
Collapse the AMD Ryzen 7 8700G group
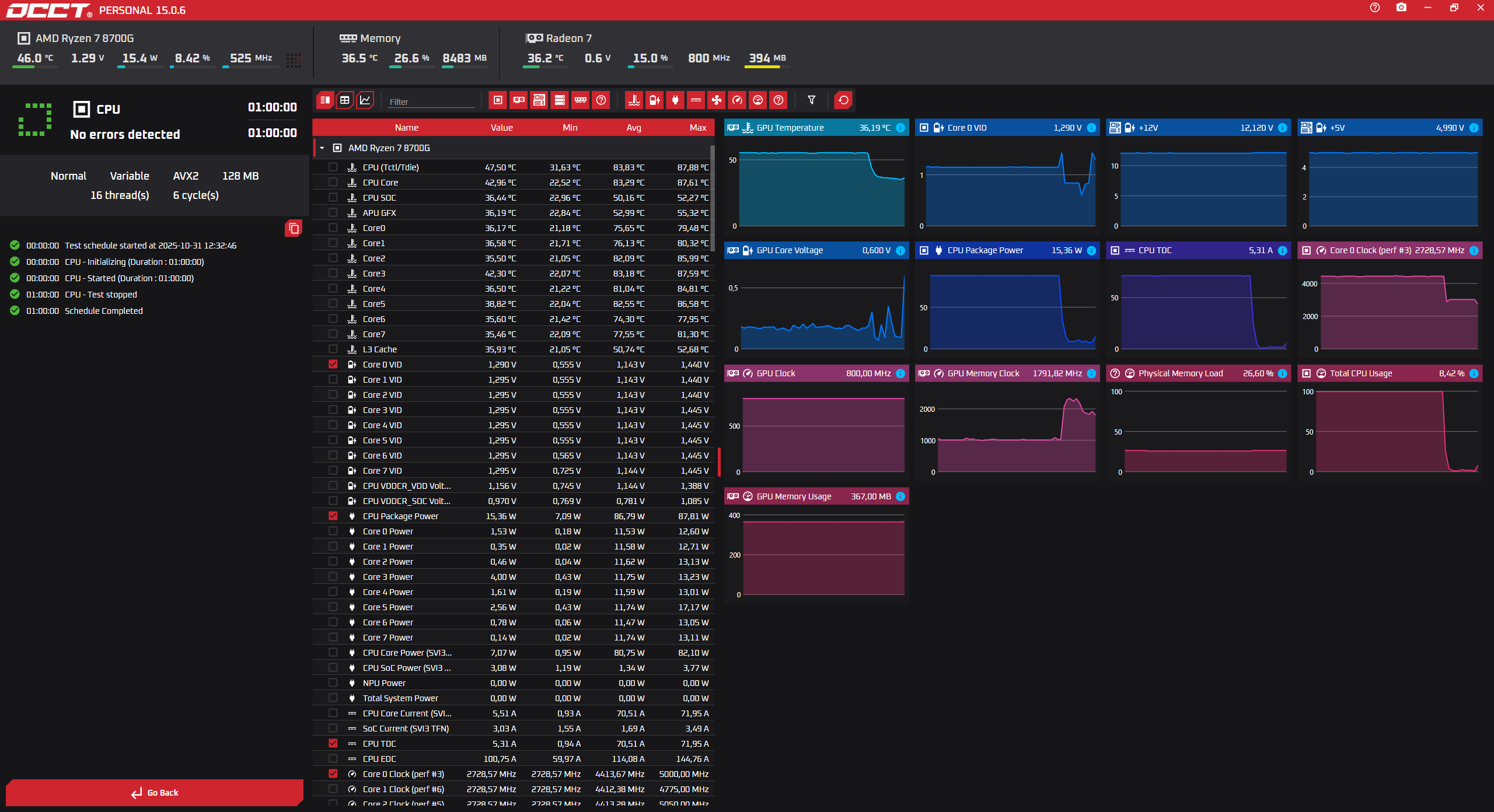point(322,148)
